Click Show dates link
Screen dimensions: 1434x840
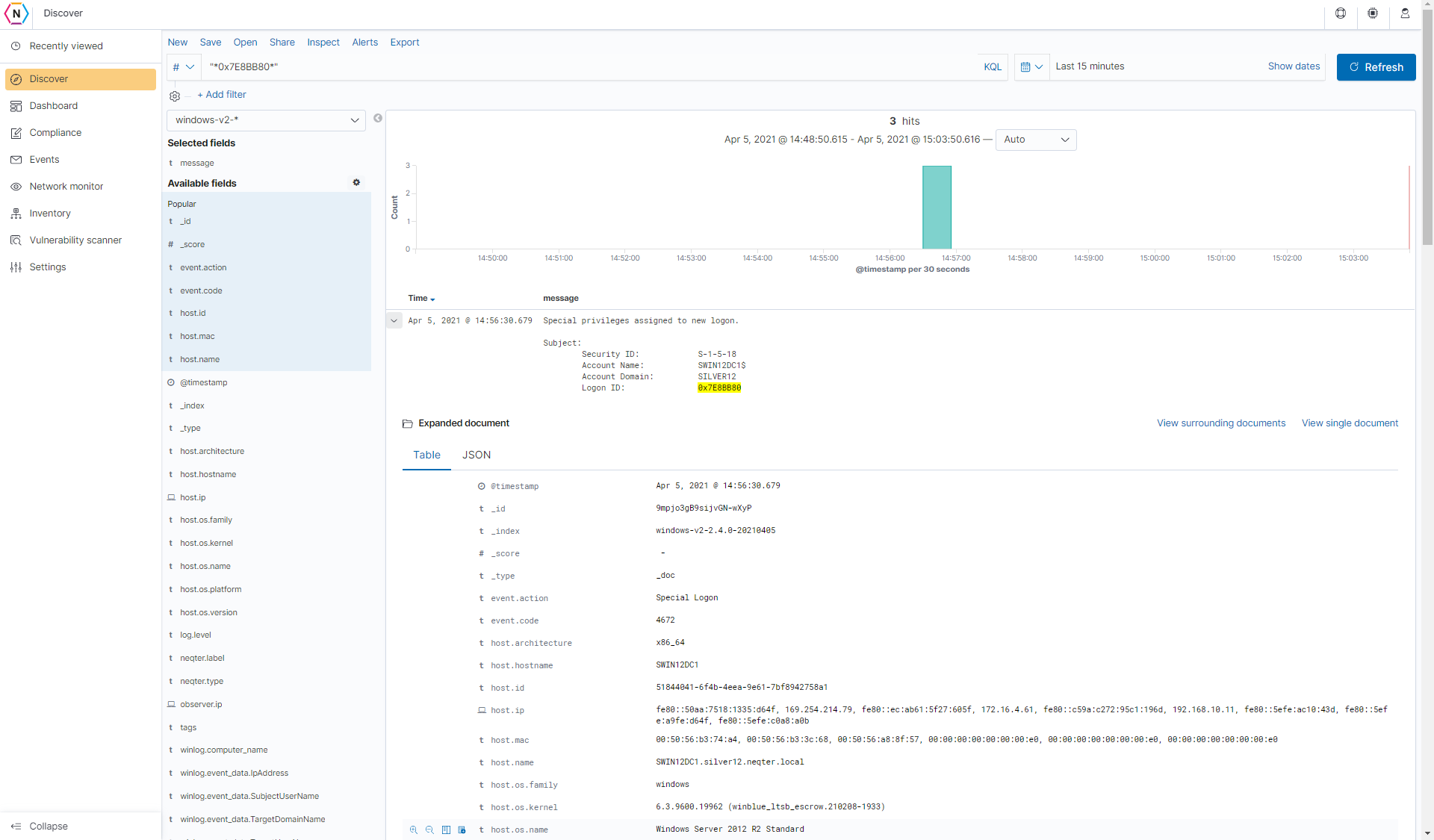point(1294,66)
